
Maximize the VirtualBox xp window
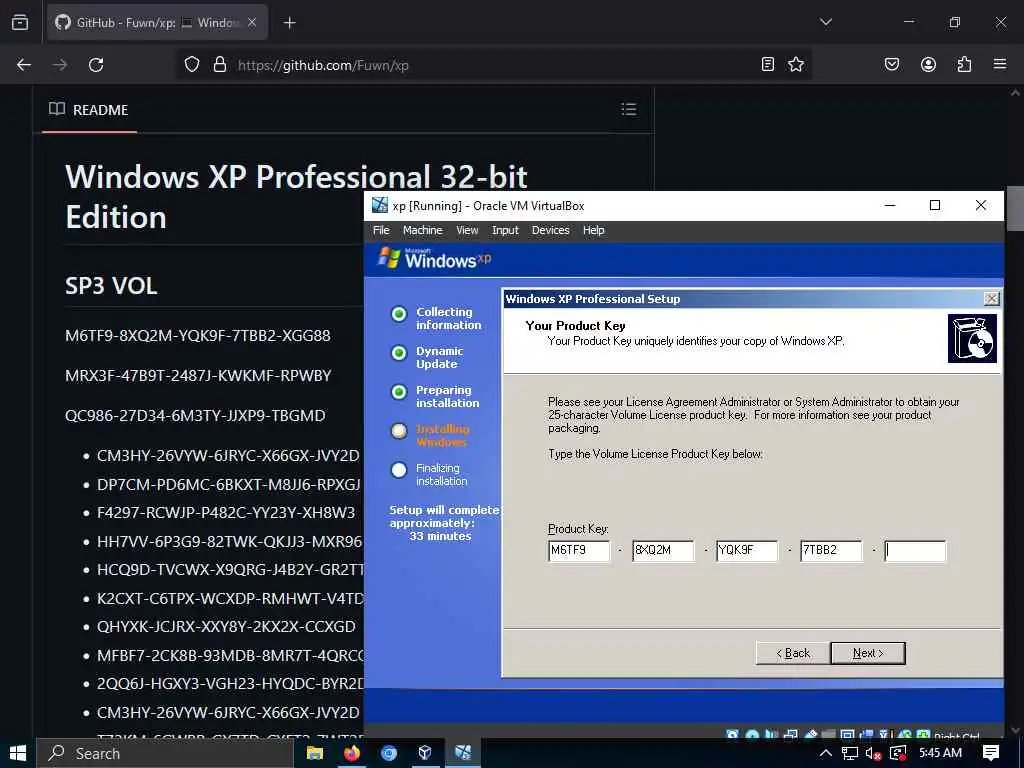pyautogui.click(x=935, y=205)
